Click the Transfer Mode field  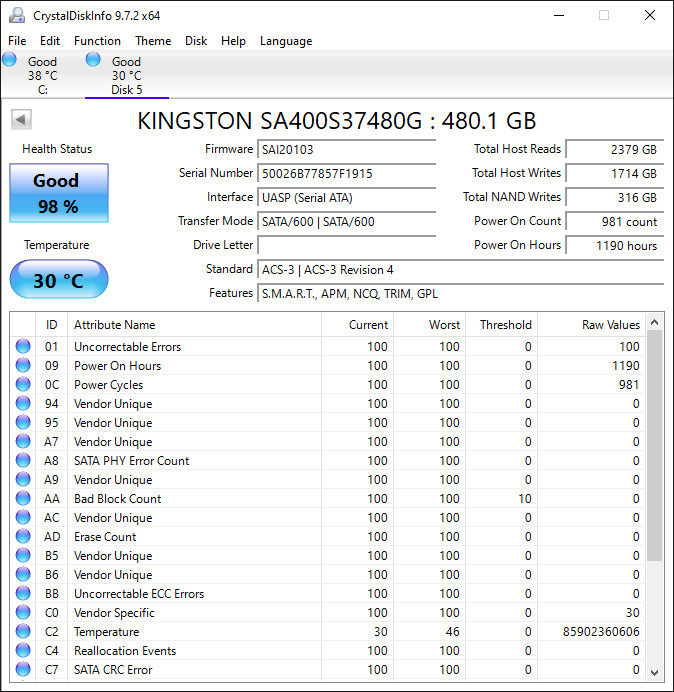tap(346, 221)
